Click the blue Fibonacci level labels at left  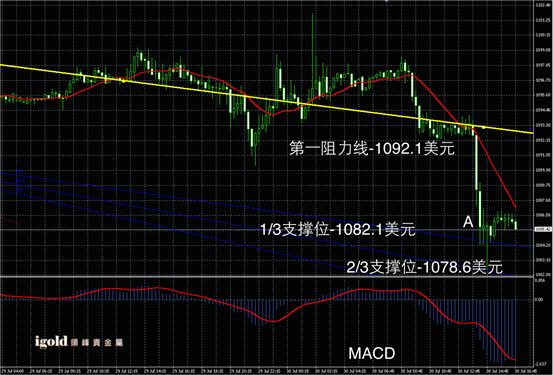point(20,180)
